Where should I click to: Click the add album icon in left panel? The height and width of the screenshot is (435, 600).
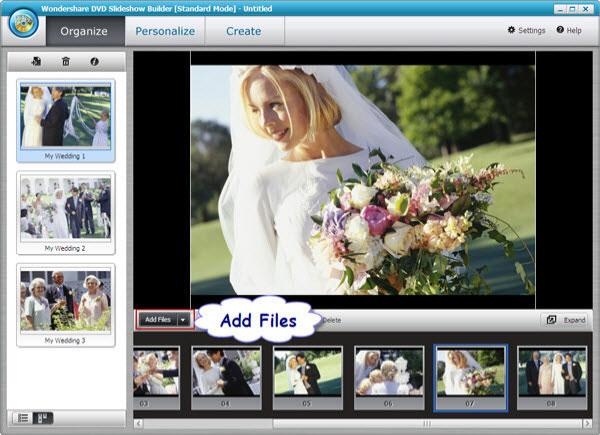coord(37,62)
